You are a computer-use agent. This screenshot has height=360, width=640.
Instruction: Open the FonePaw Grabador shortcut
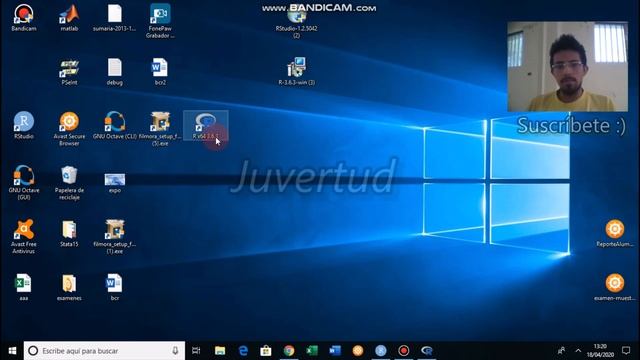pyautogui.click(x=160, y=21)
